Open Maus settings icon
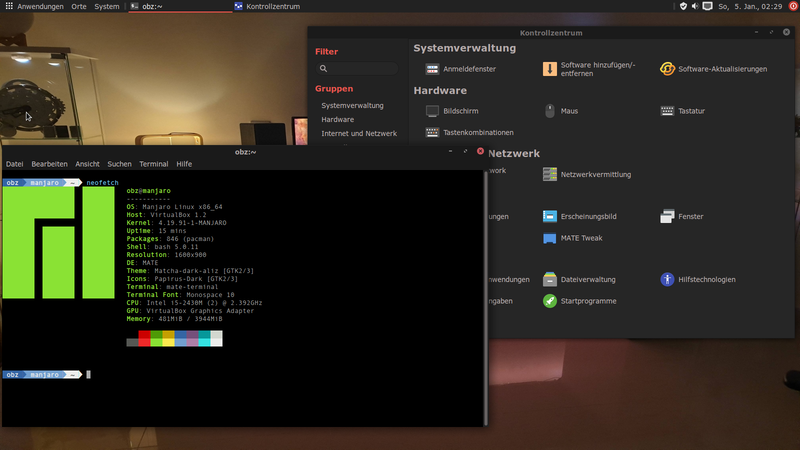 pos(549,111)
